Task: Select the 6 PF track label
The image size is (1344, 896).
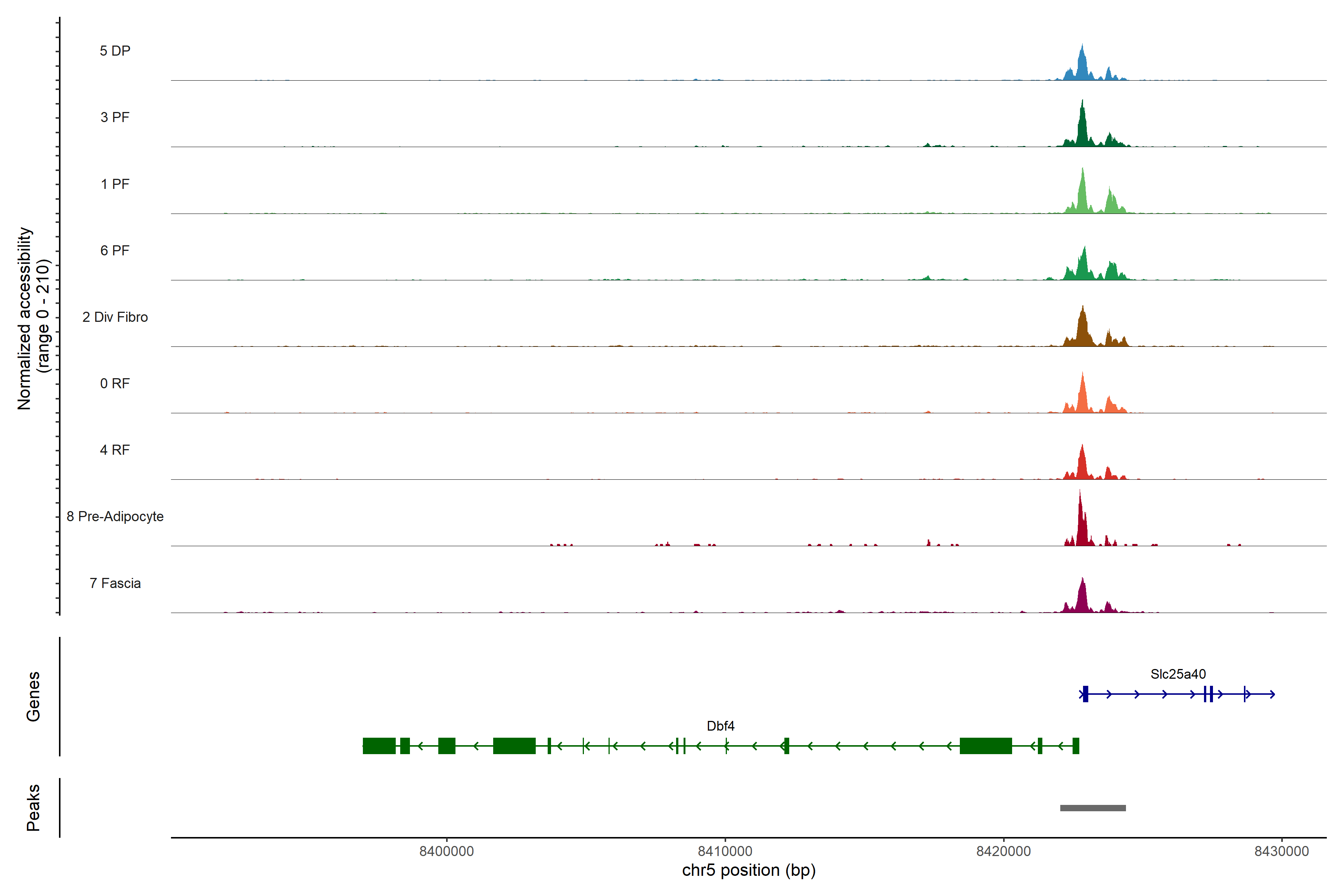Action: click(x=115, y=250)
